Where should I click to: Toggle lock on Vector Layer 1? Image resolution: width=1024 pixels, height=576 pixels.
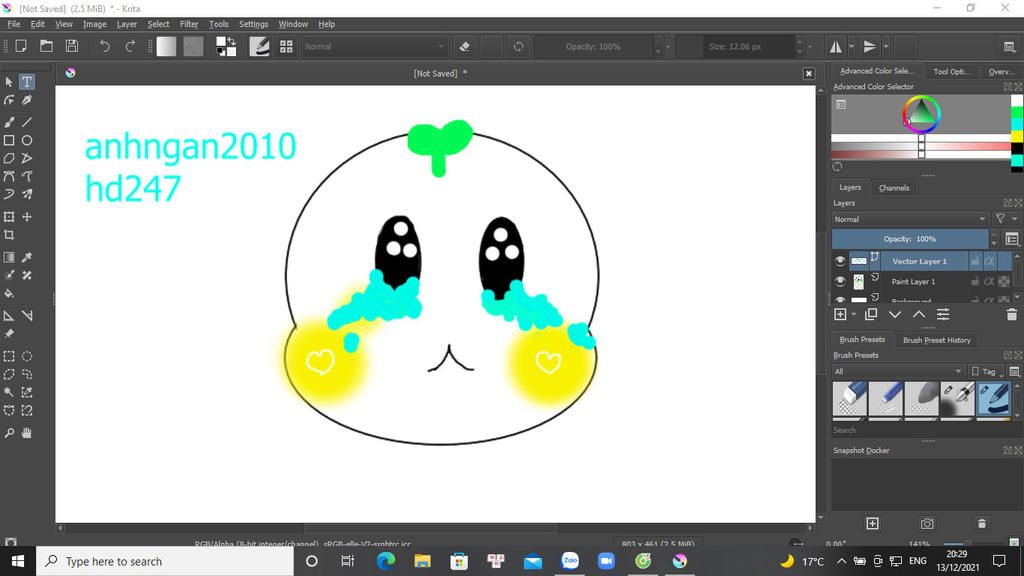point(975,261)
